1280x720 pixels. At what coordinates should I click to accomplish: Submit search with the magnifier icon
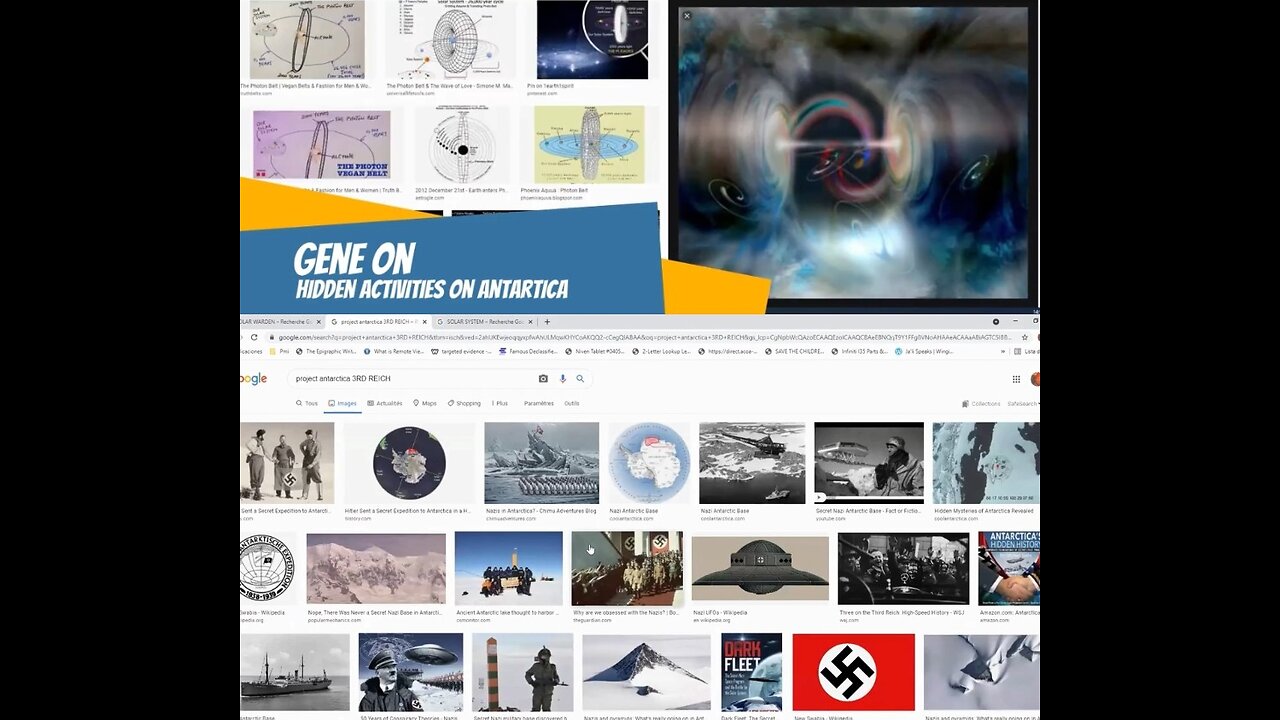click(580, 379)
